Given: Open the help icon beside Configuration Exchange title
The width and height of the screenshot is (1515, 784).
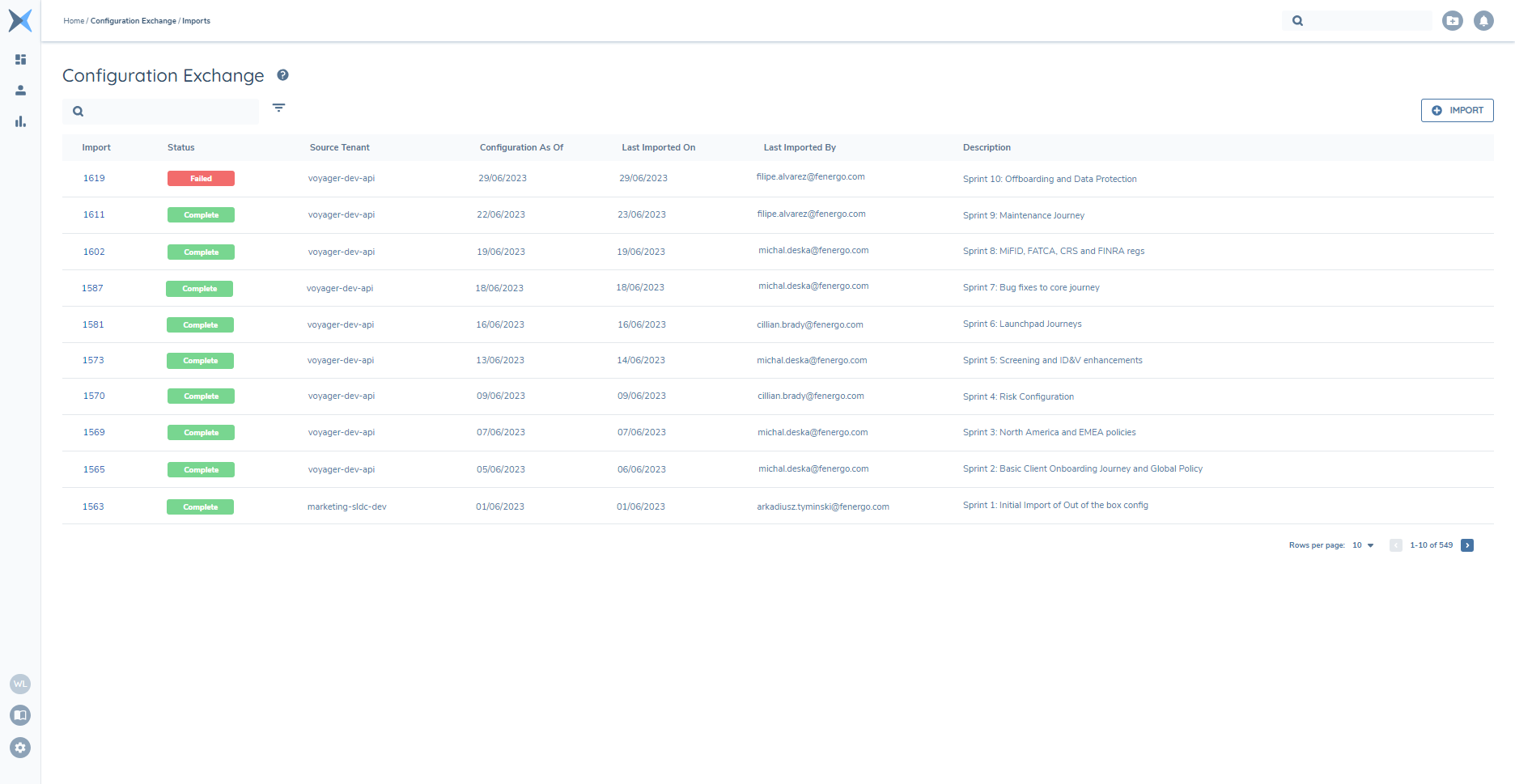Looking at the screenshot, I should (283, 74).
